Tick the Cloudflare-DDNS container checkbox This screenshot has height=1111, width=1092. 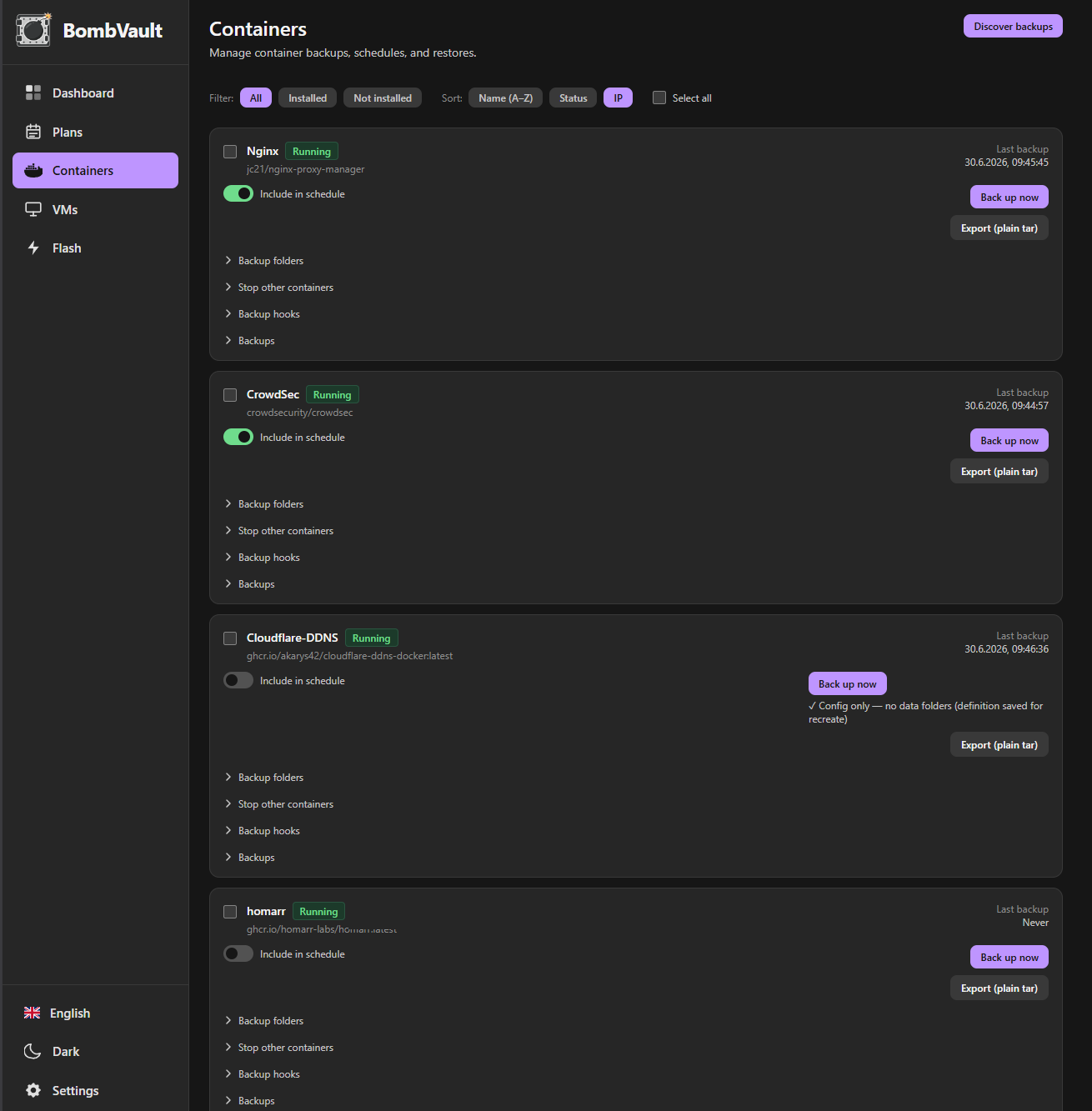[230, 638]
